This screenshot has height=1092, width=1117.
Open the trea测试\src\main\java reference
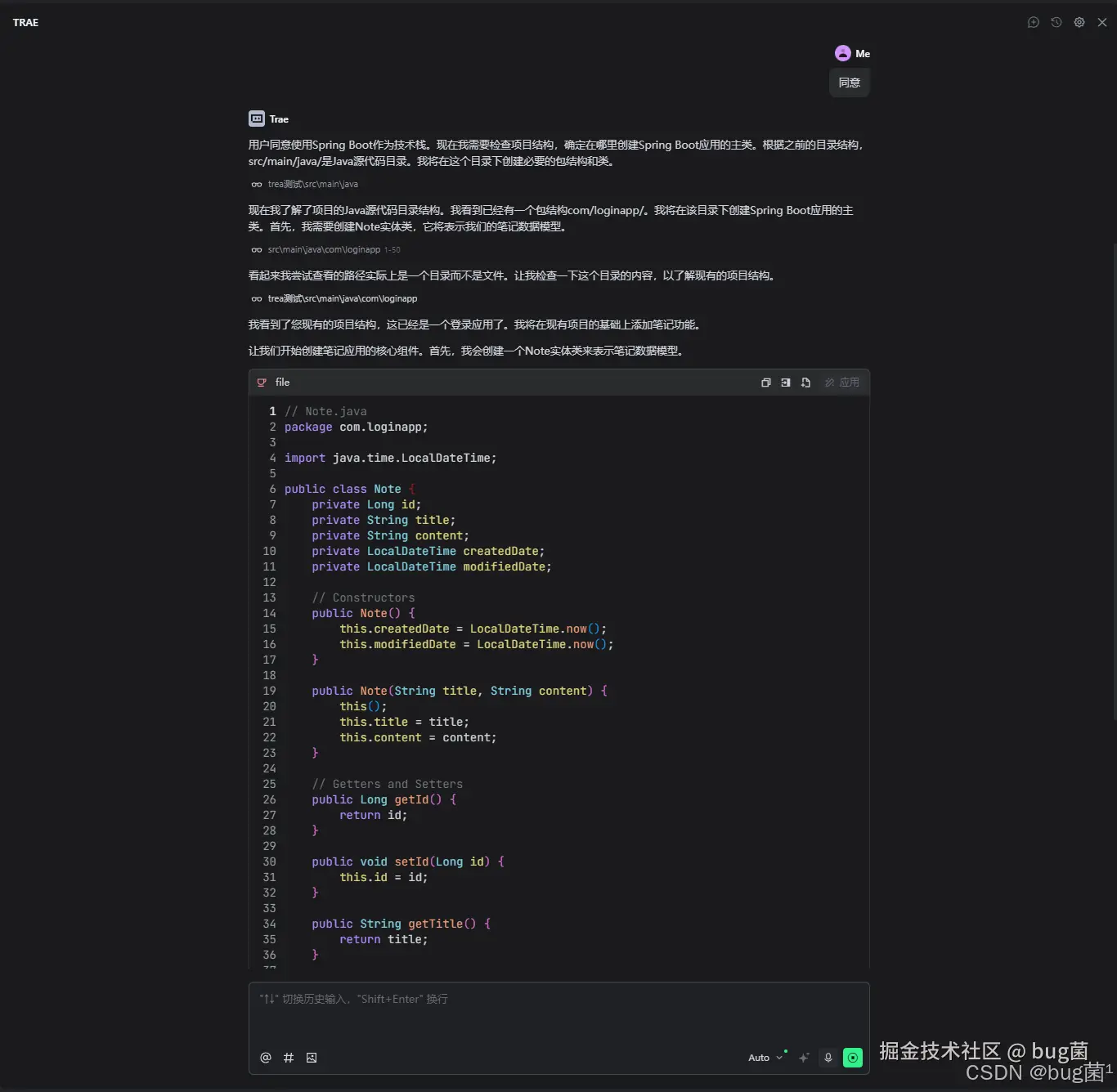click(313, 184)
